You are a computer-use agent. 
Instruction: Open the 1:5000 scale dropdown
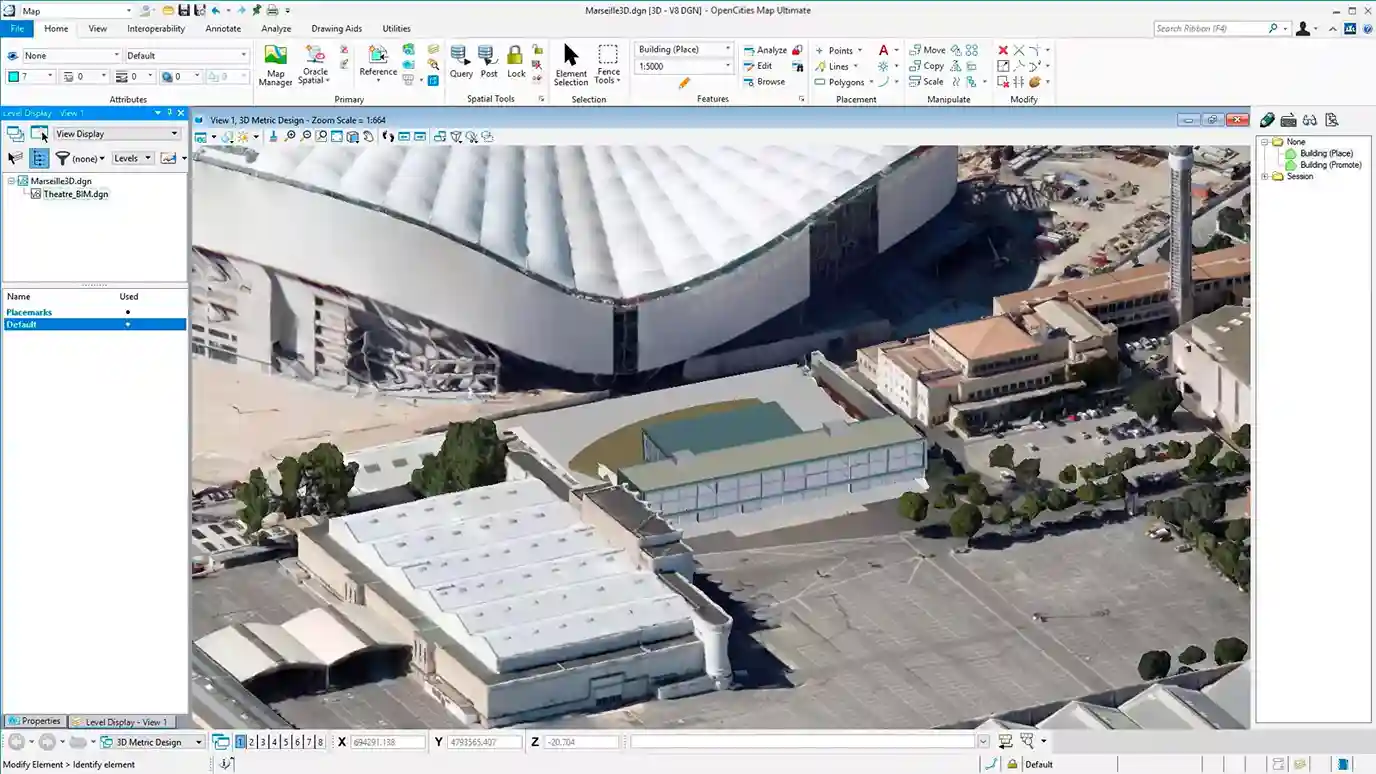pos(684,66)
